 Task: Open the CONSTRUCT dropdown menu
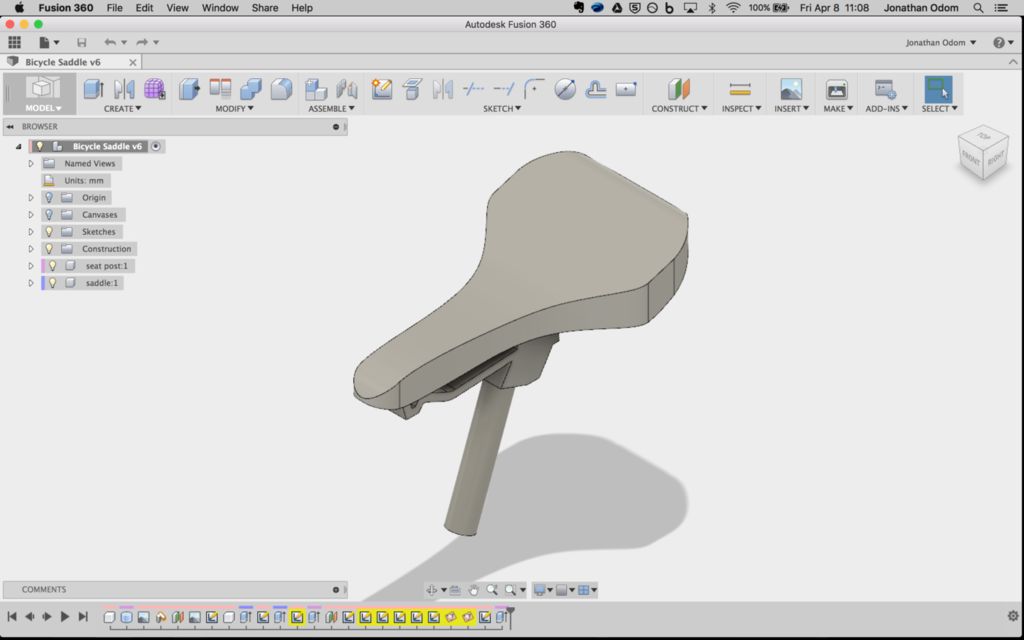[679, 108]
